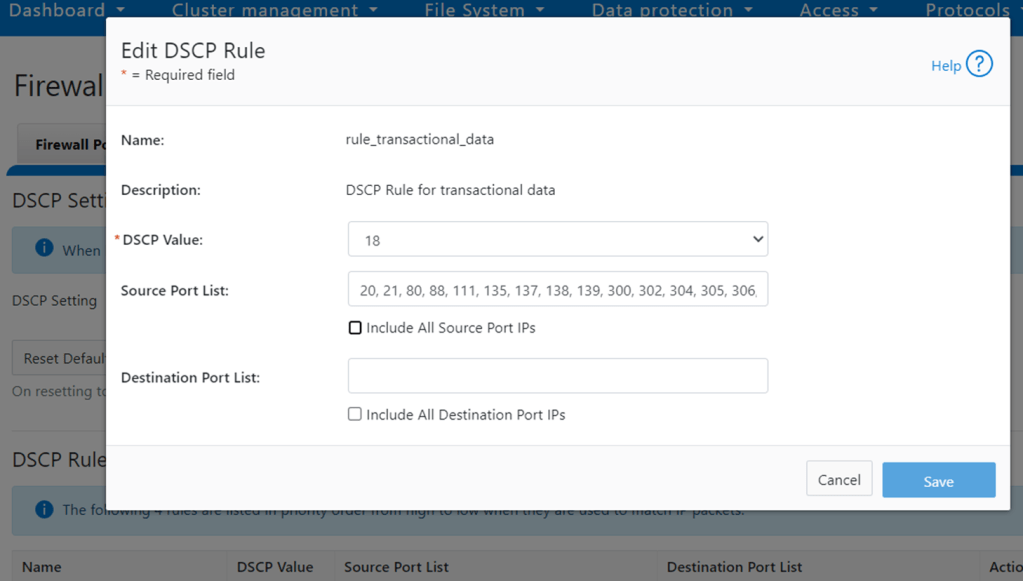The width and height of the screenshot is (1023, 581).
Task: Open the Access menu
Action: click(x=838, y=11)
